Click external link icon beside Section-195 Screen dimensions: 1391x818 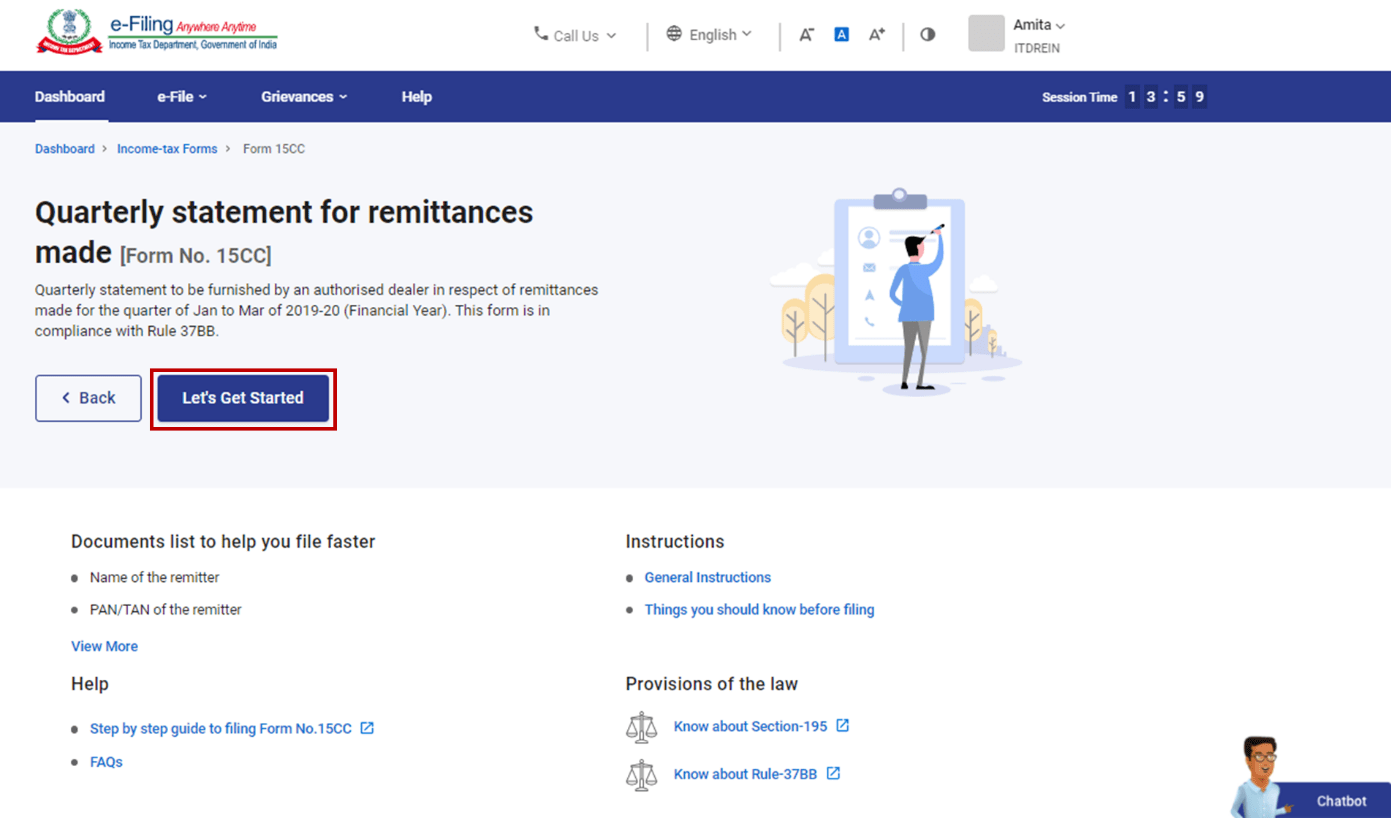point(843,726)
